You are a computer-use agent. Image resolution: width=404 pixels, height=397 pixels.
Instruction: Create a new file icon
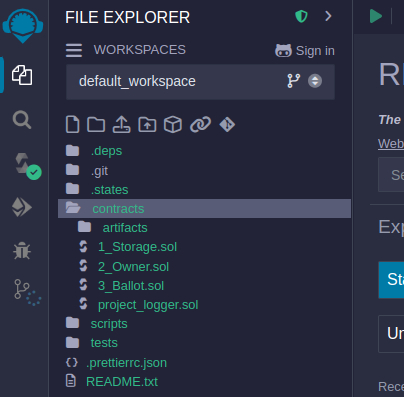point(73,125)
